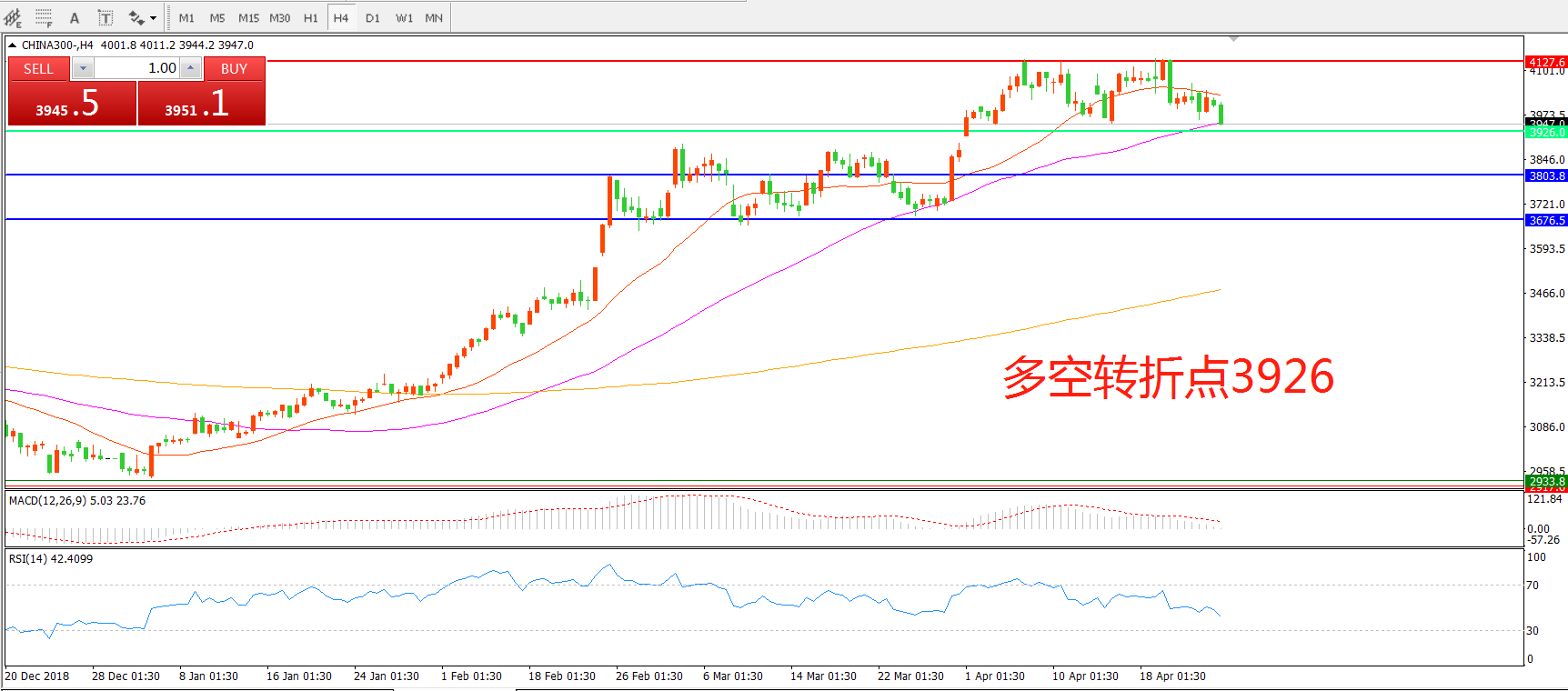Switch chart to M15 timeframe
The height and width of the screenshot is (691, 1568).
[248, 17]
